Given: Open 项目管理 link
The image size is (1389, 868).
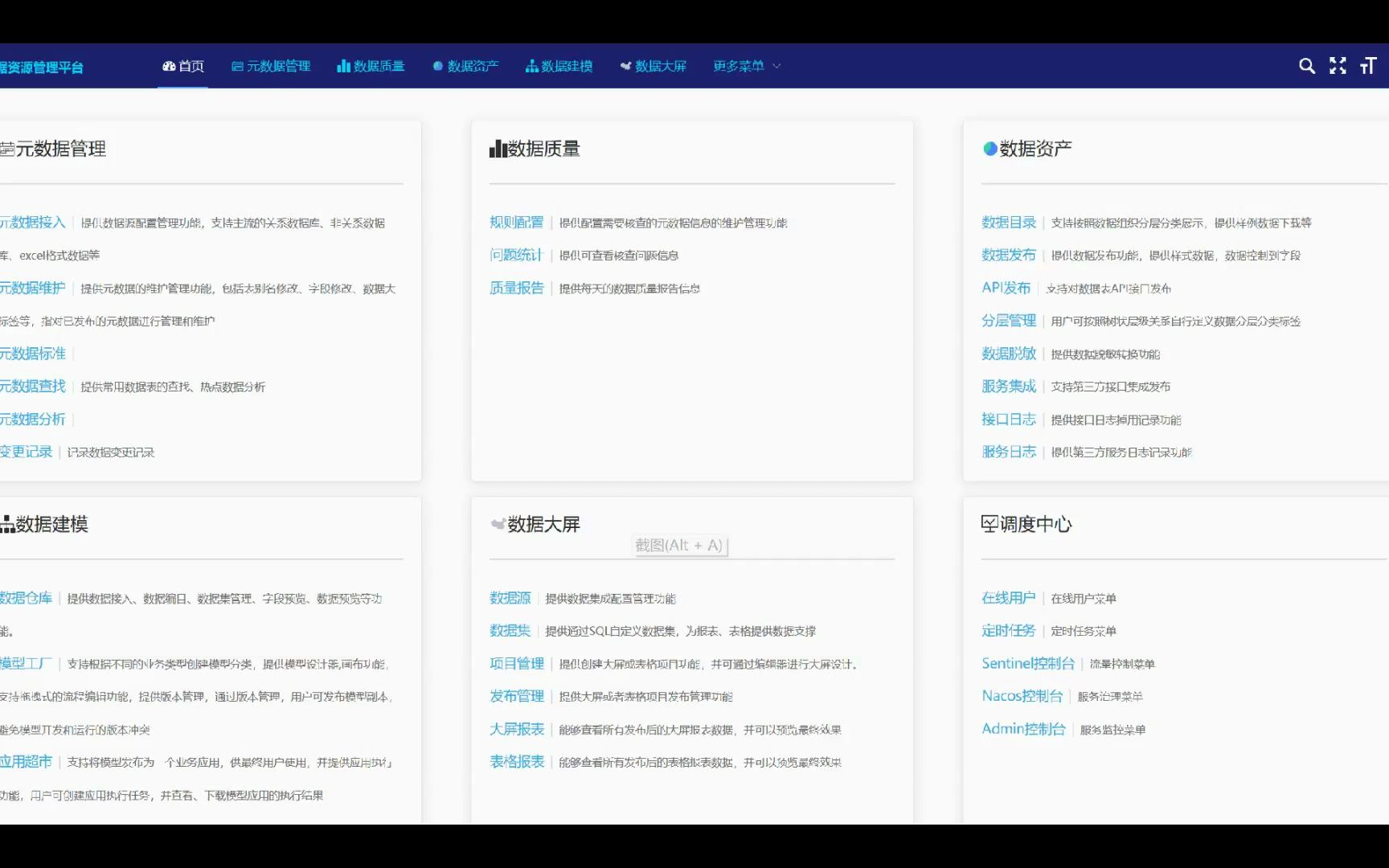Looking at the screenshot, I should coord(517,664).
